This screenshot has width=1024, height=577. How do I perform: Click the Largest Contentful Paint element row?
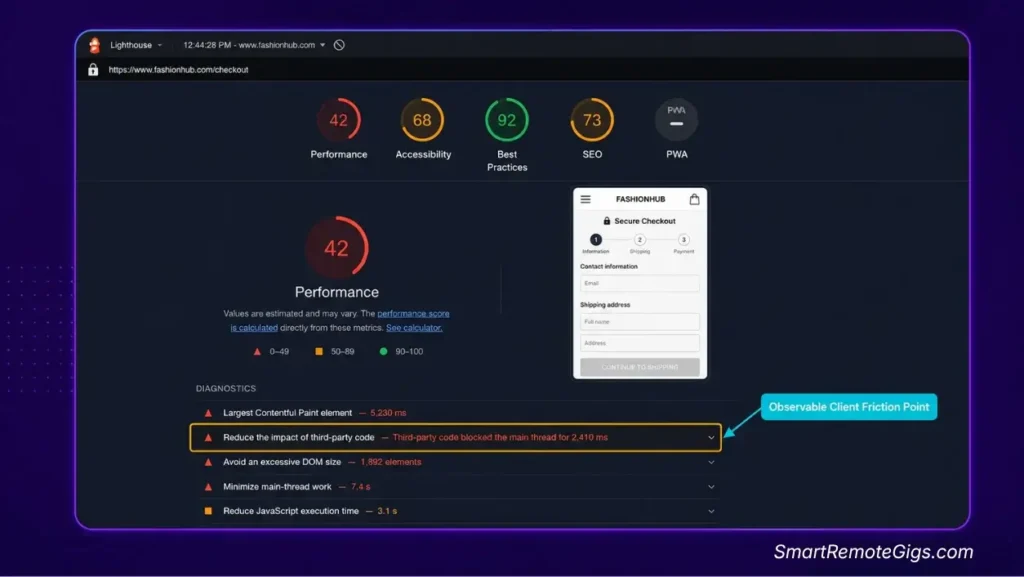click(457, 413)
